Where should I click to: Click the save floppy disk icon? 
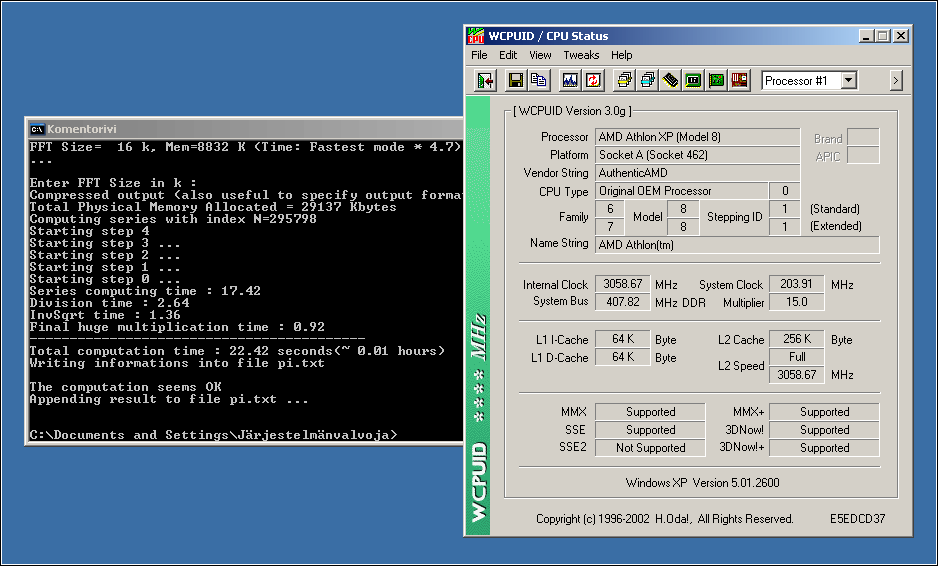click(x=516, y=80)
